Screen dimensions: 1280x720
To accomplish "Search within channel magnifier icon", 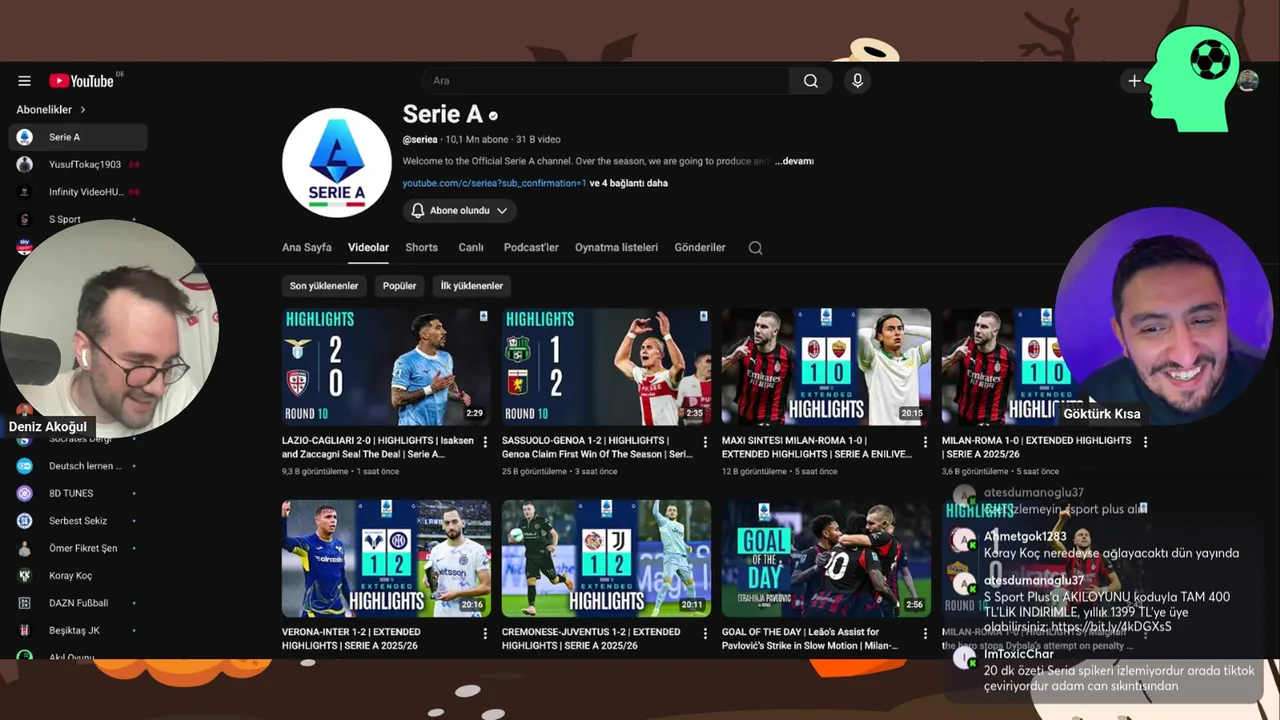I will click(756, 248).
